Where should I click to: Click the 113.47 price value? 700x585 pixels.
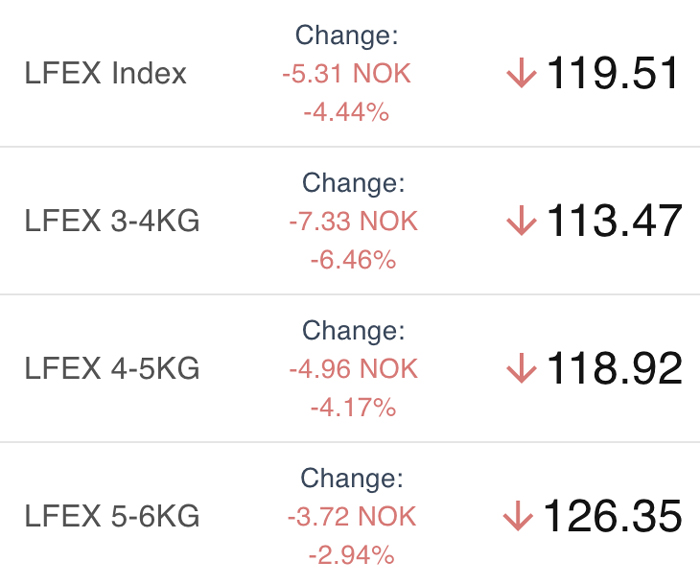tap(614, 220)
